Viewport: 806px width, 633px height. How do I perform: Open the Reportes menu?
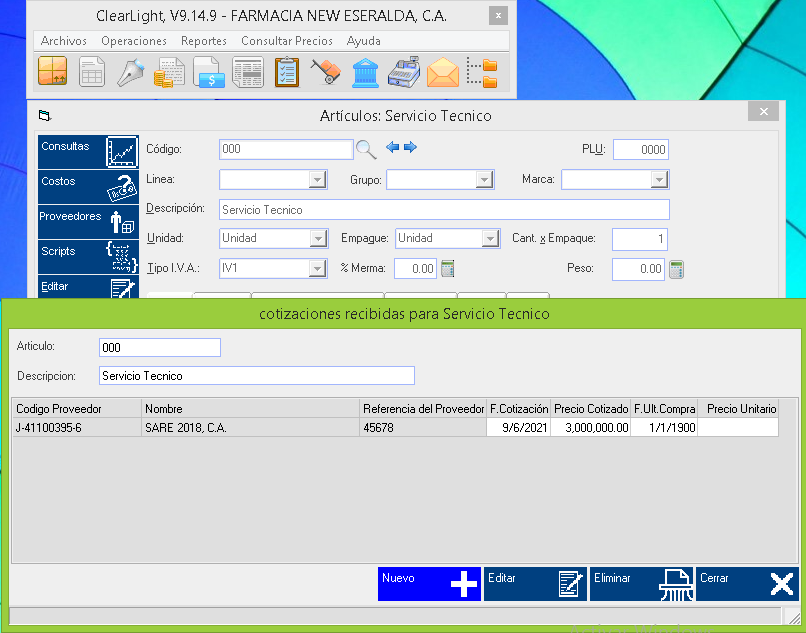coord(203,41)
